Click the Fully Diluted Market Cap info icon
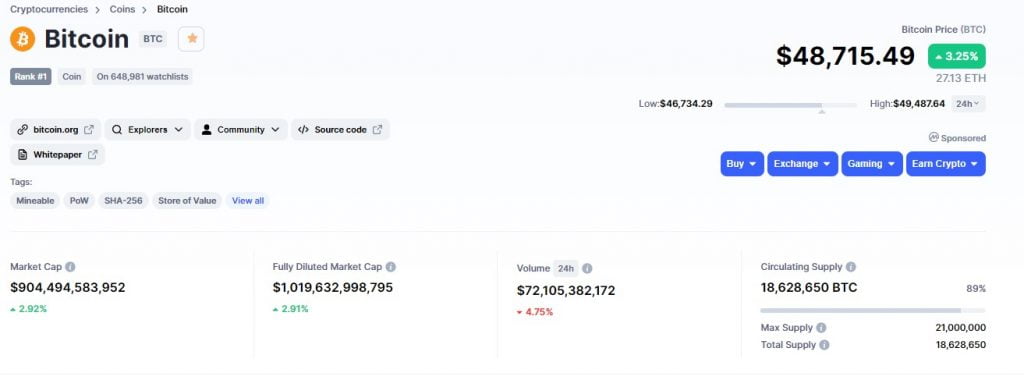The image size is (1024, 380). coord(391,266)
